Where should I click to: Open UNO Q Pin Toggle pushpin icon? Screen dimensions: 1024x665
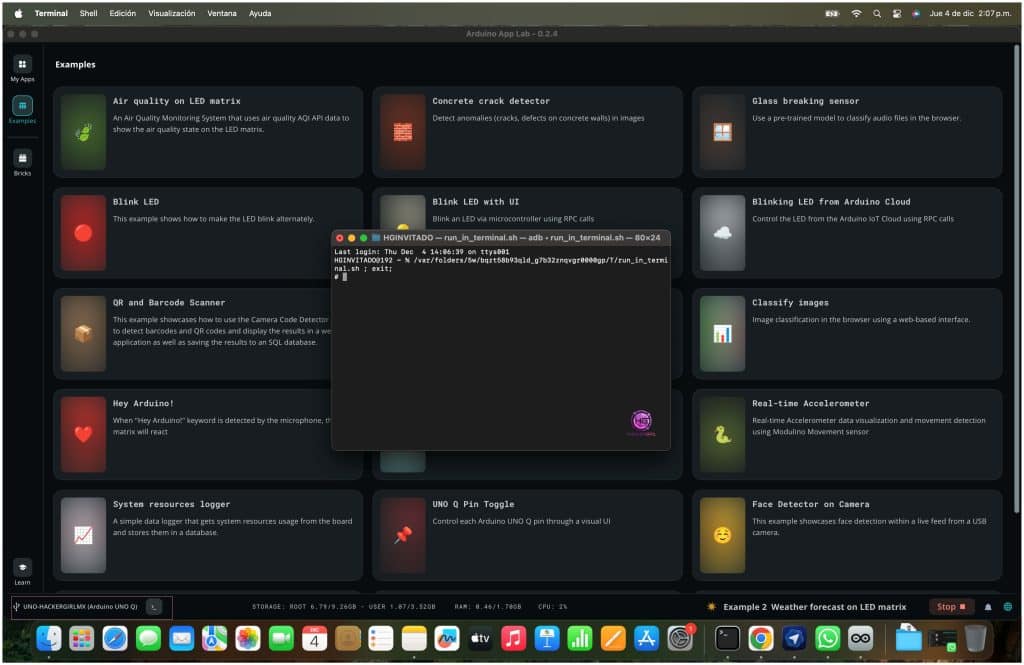pyautogui.click(x=402, y=535)
